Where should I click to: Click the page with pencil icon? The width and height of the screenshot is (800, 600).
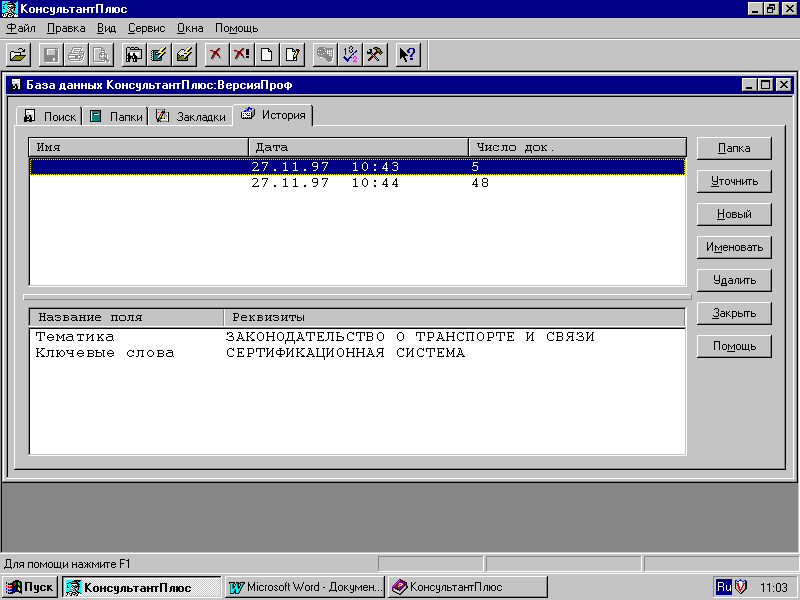(x=292, y=54)
